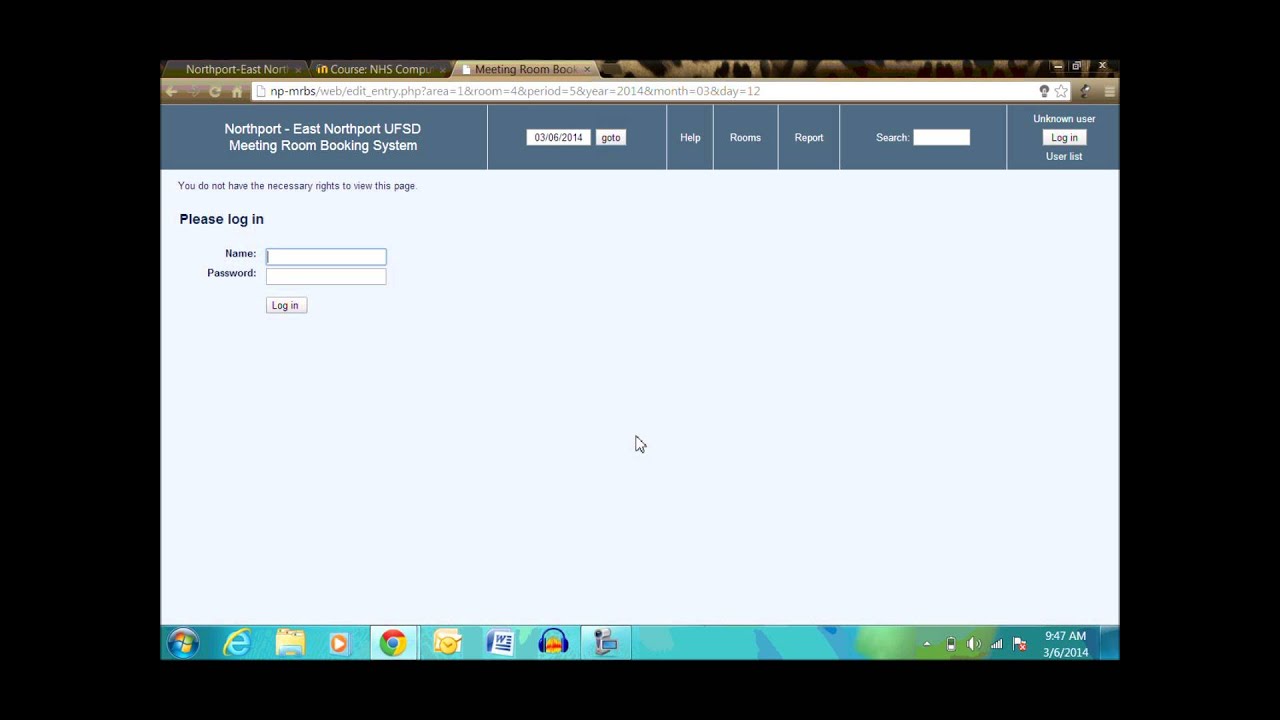The image size is (1280, 720).
Task: Open File Explorer folder in taskbar
Action: coord(290,643)
